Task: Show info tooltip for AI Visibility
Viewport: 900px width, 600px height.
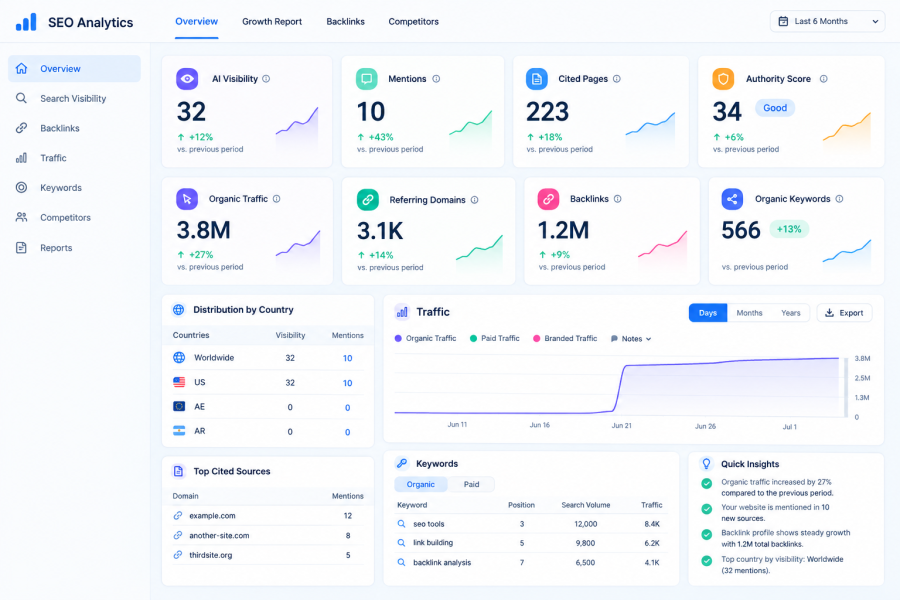Action: point(266,79)
